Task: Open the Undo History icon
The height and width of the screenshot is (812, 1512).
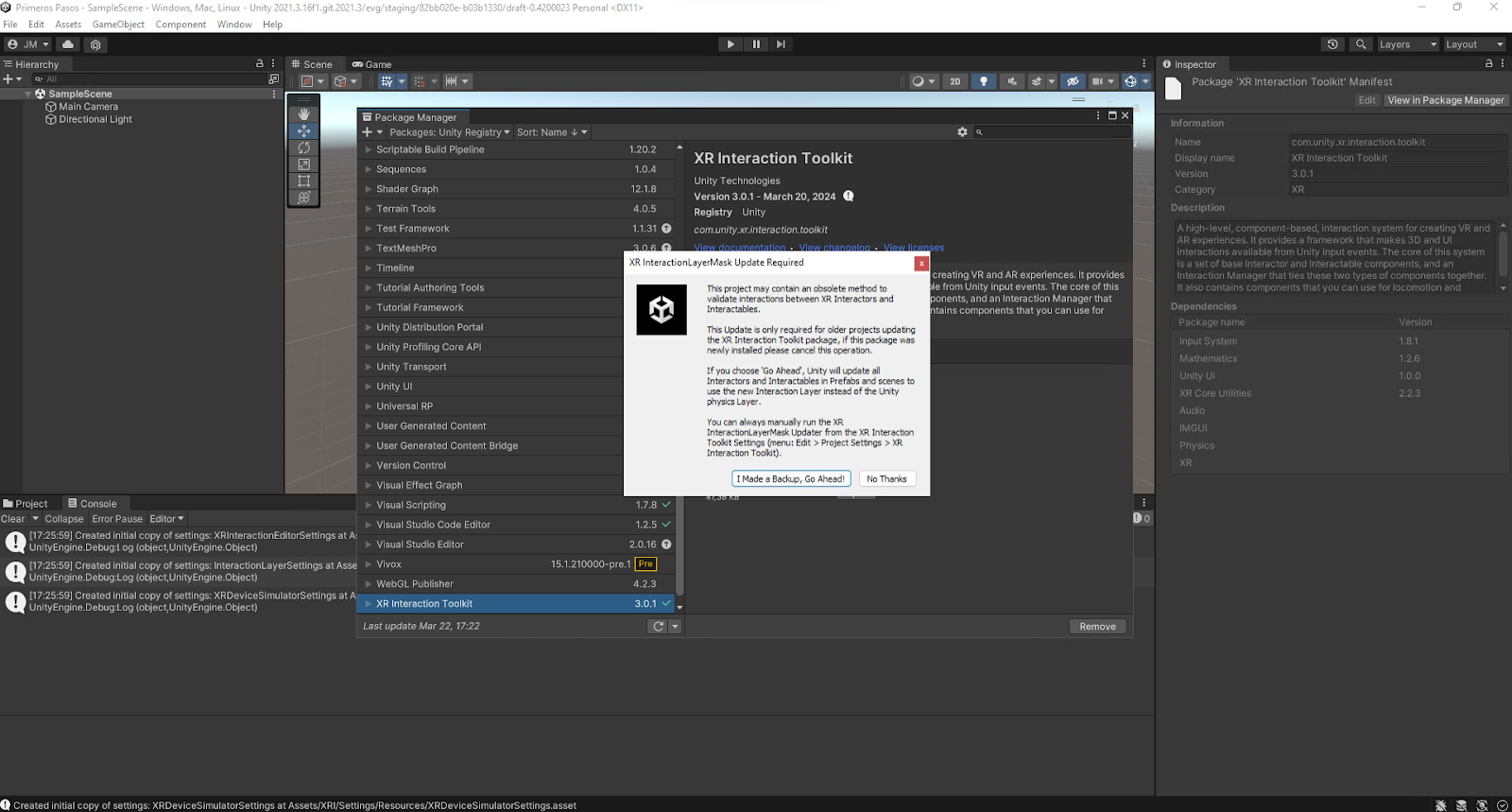Action: pos(1332,44)
